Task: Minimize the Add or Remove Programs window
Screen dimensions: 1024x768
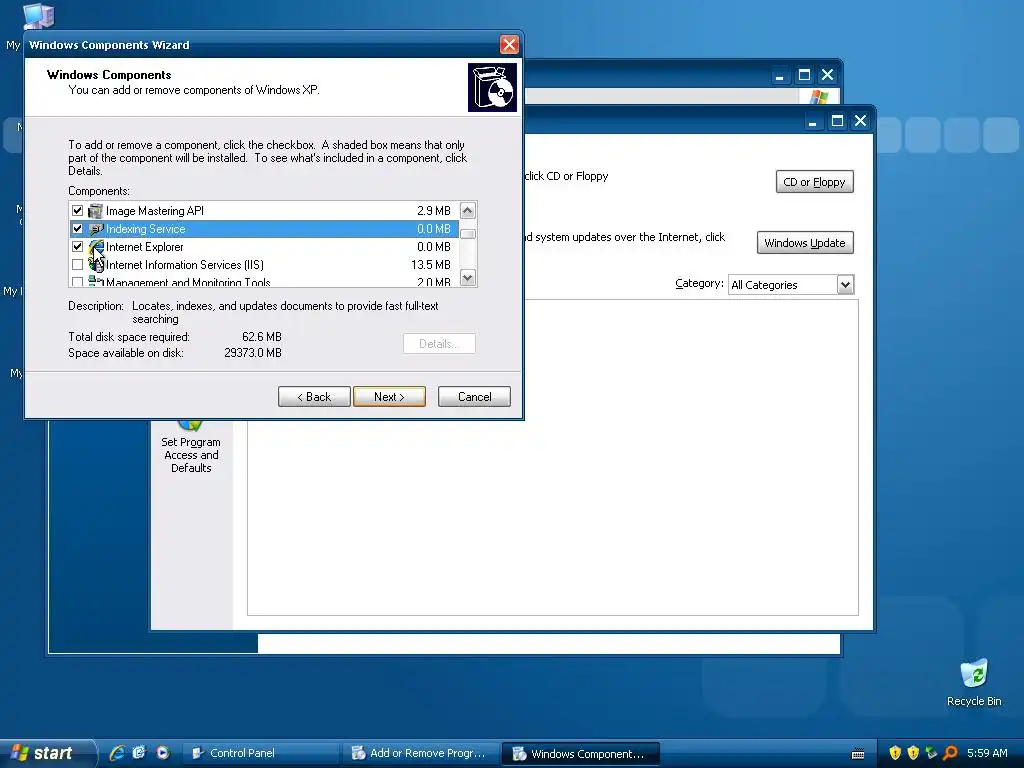Action: click(x=812, y=121)
